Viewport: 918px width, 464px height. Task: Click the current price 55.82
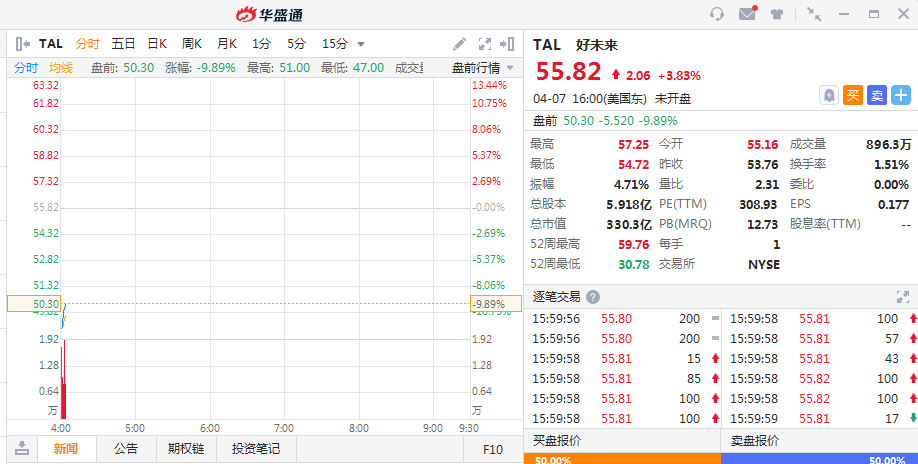pos(568,72)
